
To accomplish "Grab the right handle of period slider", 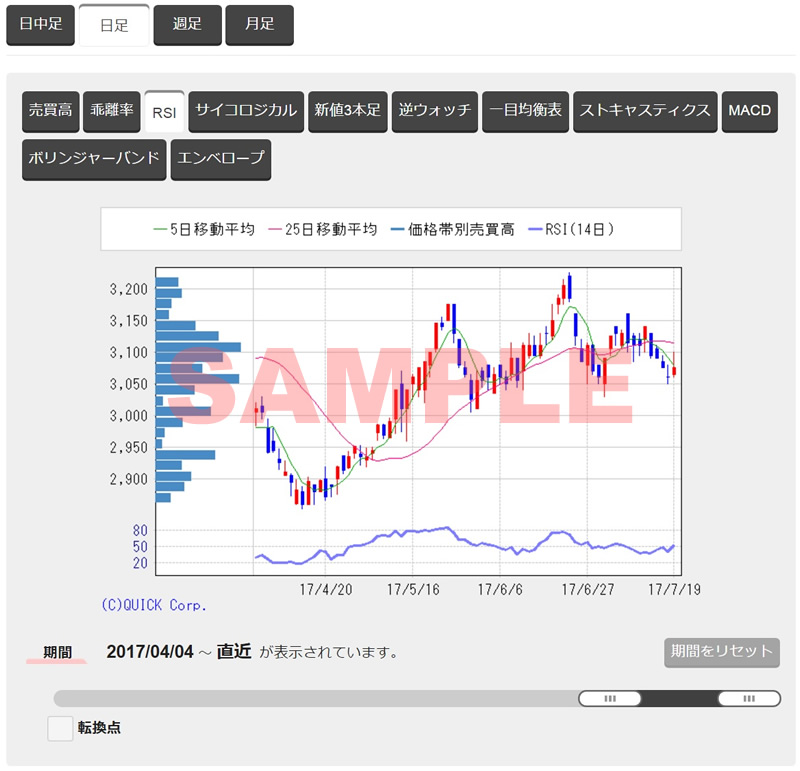I will point(749,698).
